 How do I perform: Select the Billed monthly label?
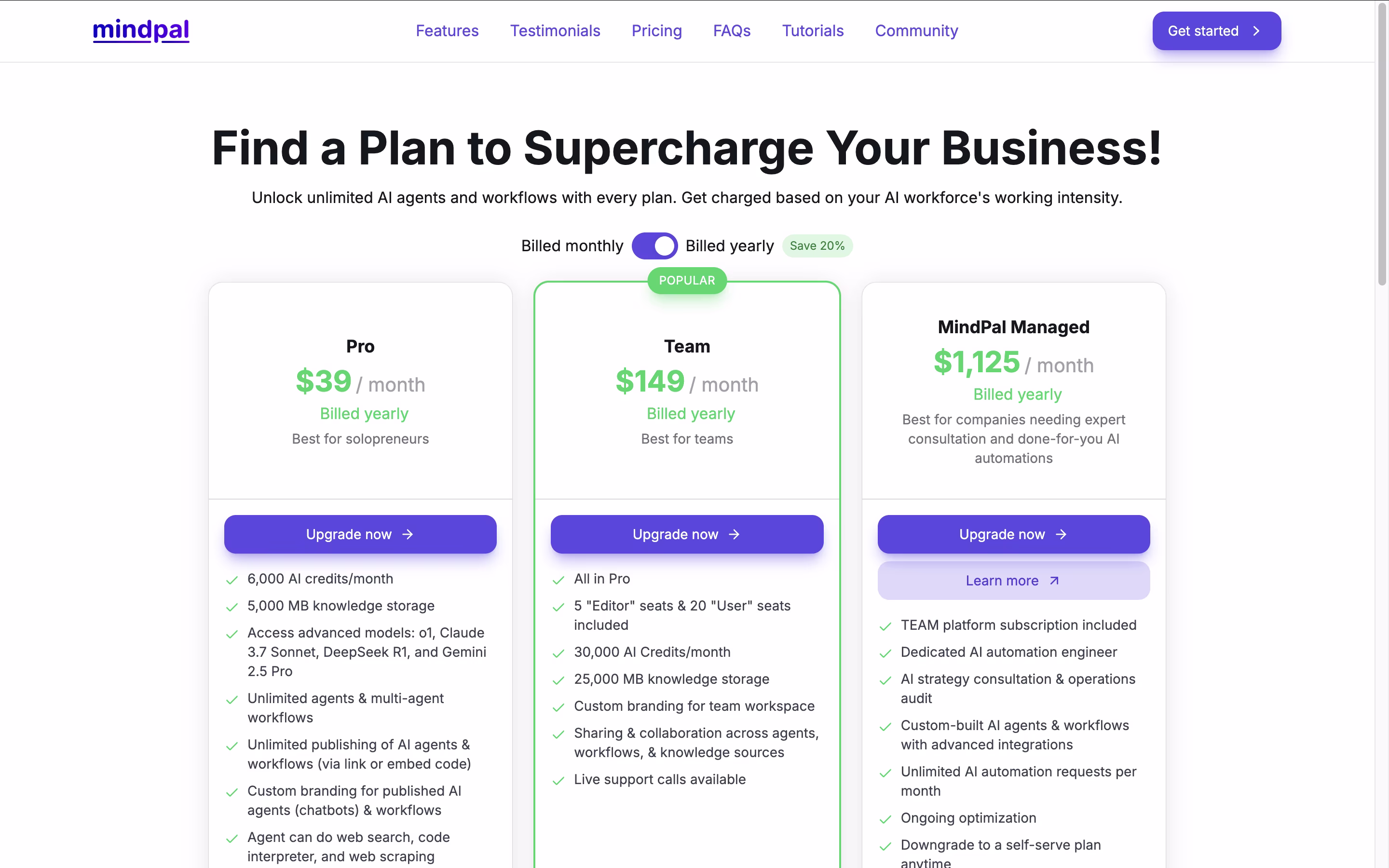(x=572, y=246)
